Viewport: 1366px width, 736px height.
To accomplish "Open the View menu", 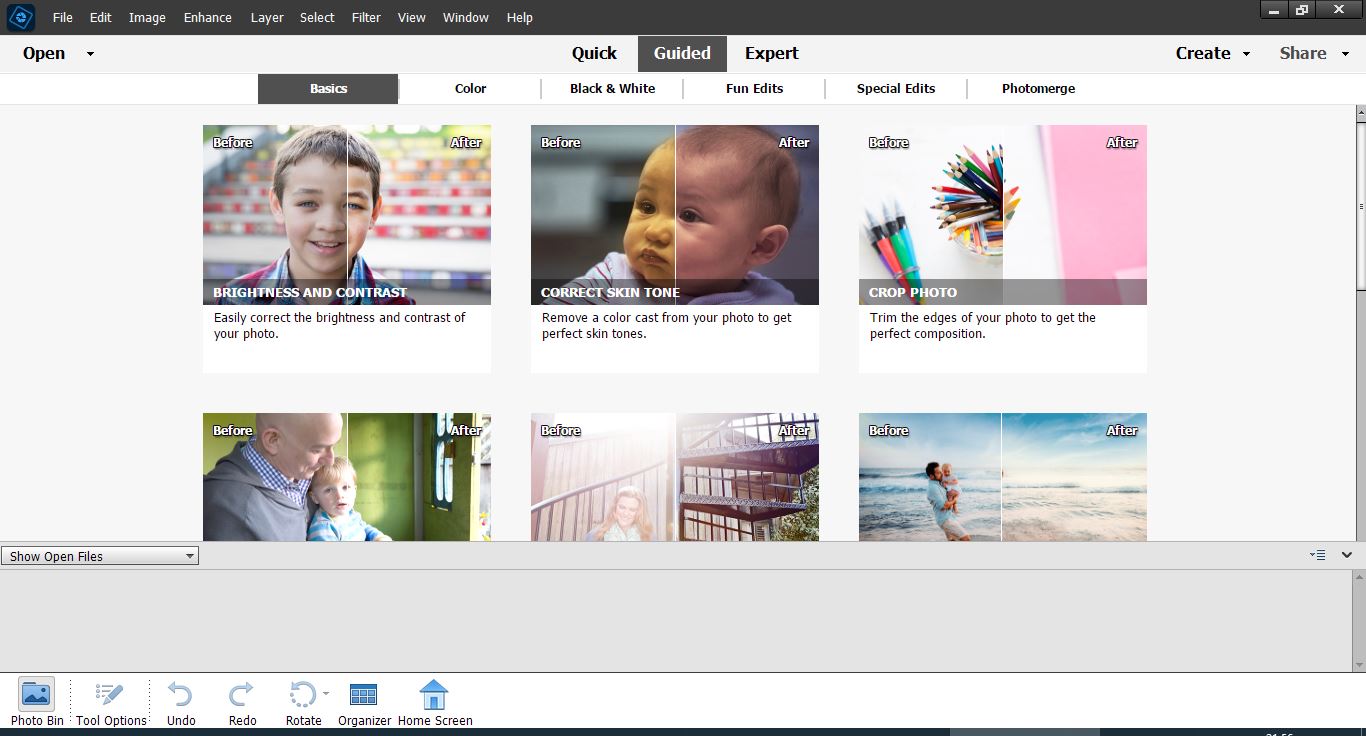I will point(411,17).
